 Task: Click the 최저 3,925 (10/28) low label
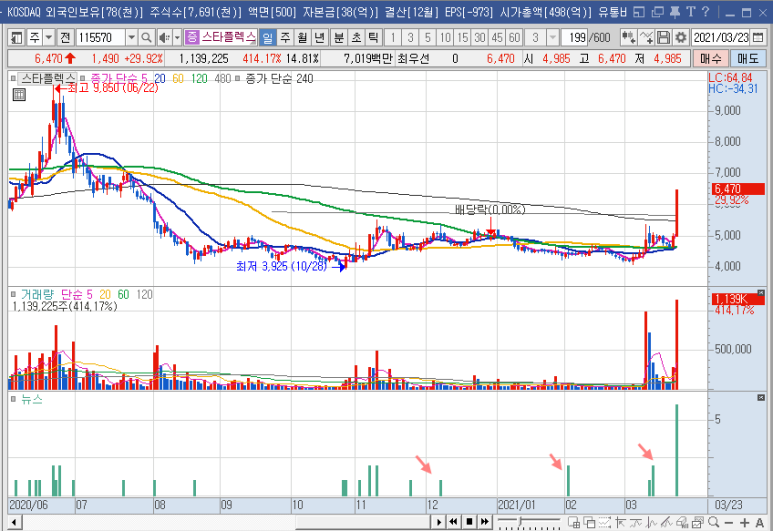pos(281,266)
